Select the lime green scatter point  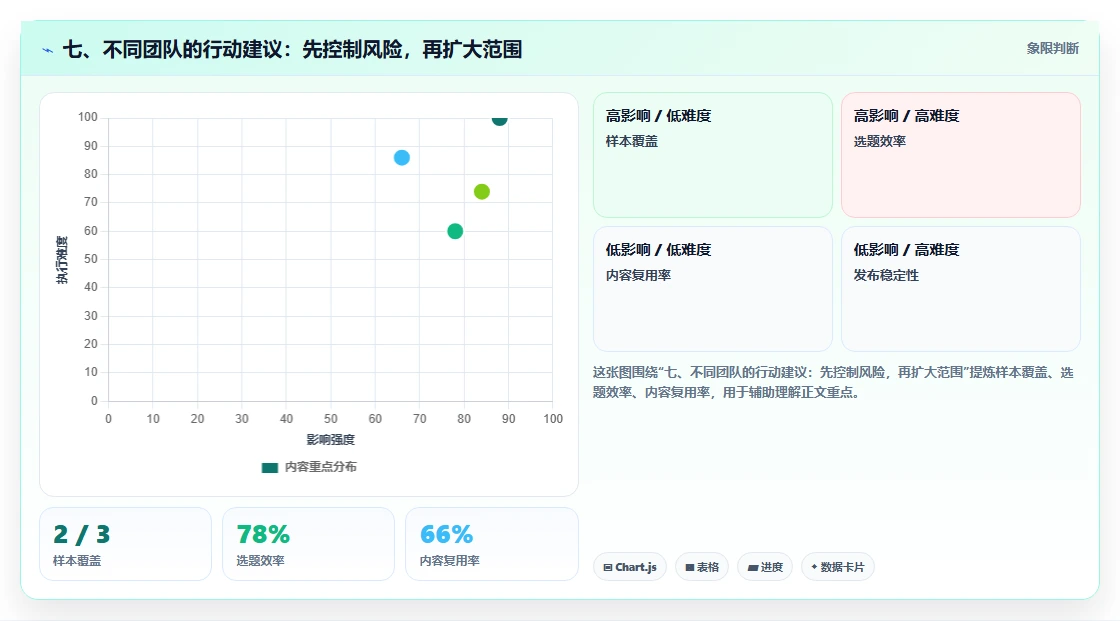click(x=481, y=192)
